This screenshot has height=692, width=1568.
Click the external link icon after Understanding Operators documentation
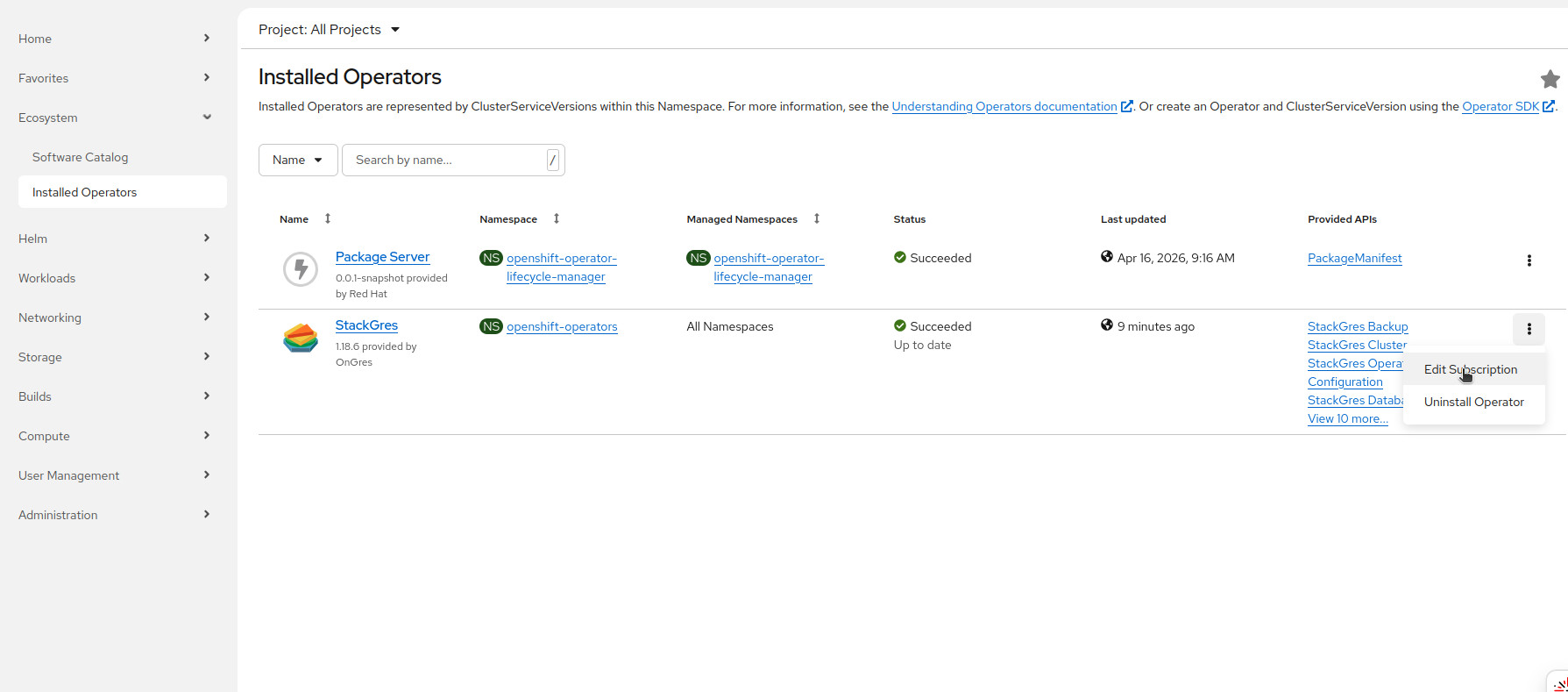[x=1127, y=106]
